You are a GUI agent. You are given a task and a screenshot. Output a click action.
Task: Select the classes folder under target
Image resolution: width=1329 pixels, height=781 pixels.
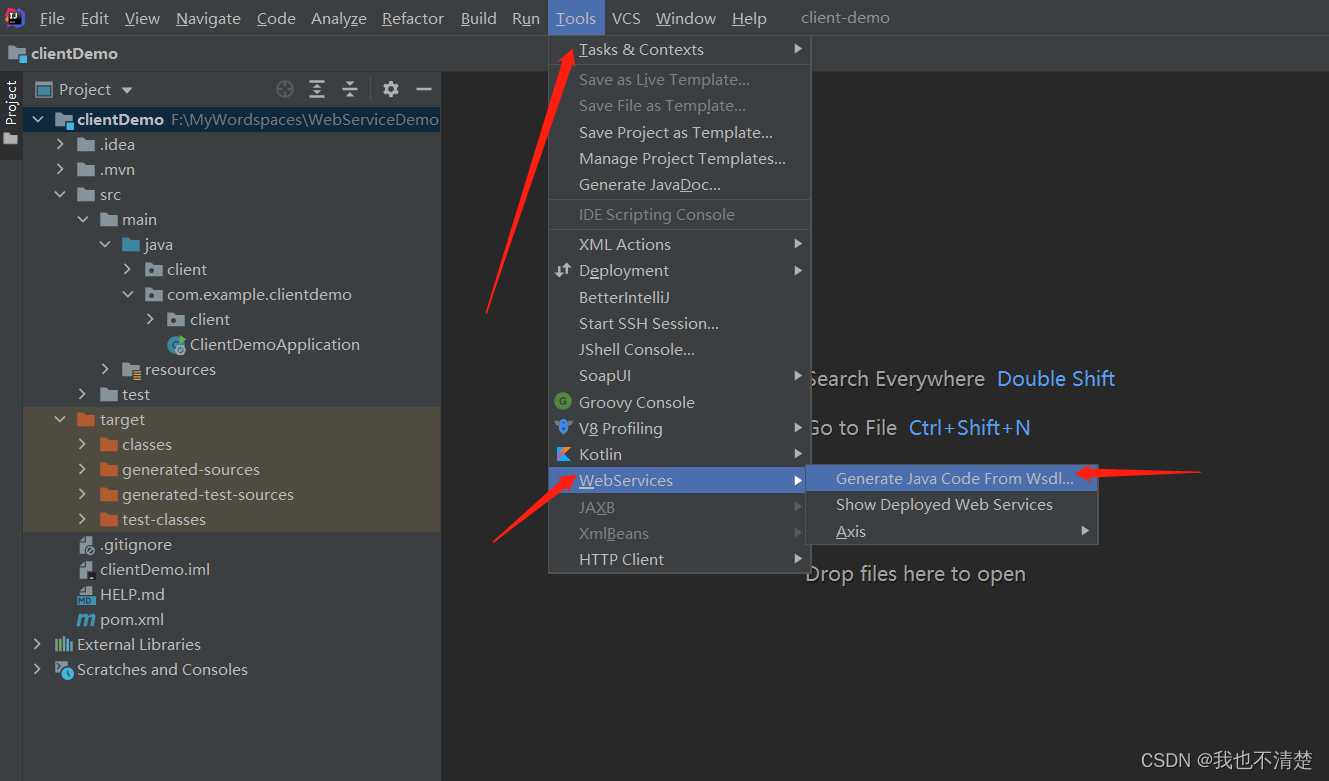(232, 445)
